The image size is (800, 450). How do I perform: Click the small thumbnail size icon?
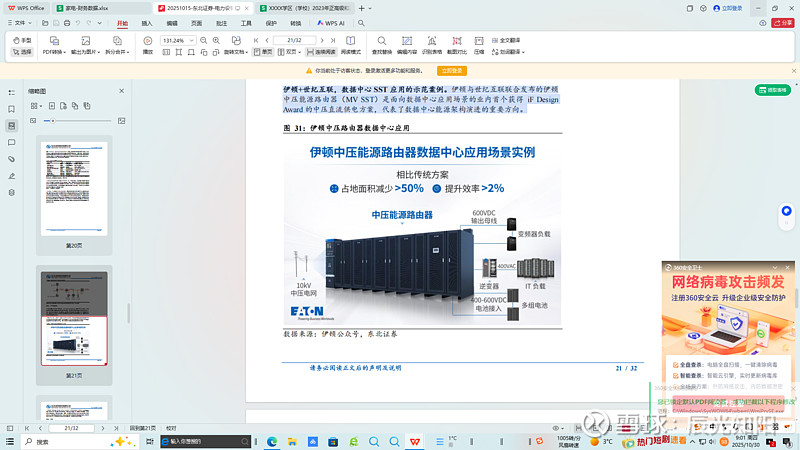tap(33, 121)
